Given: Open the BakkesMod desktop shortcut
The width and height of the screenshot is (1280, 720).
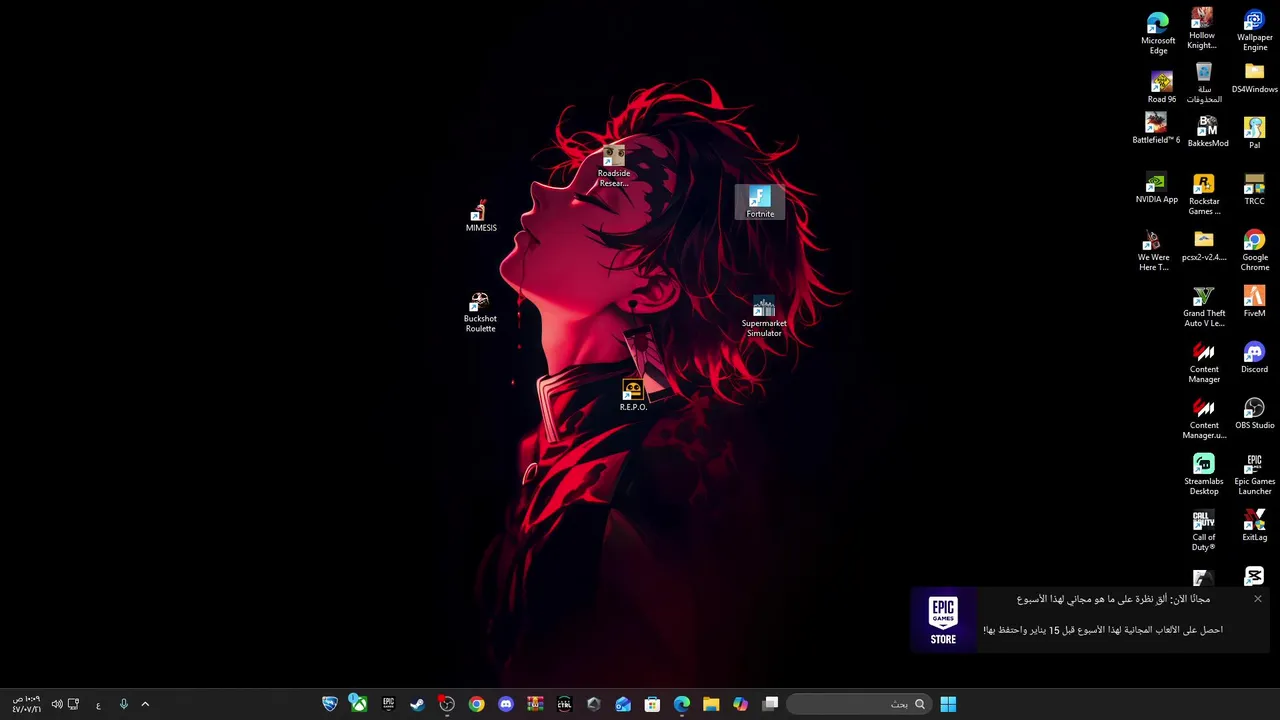Looking at the screenshot, I should tap(1207, 132).
